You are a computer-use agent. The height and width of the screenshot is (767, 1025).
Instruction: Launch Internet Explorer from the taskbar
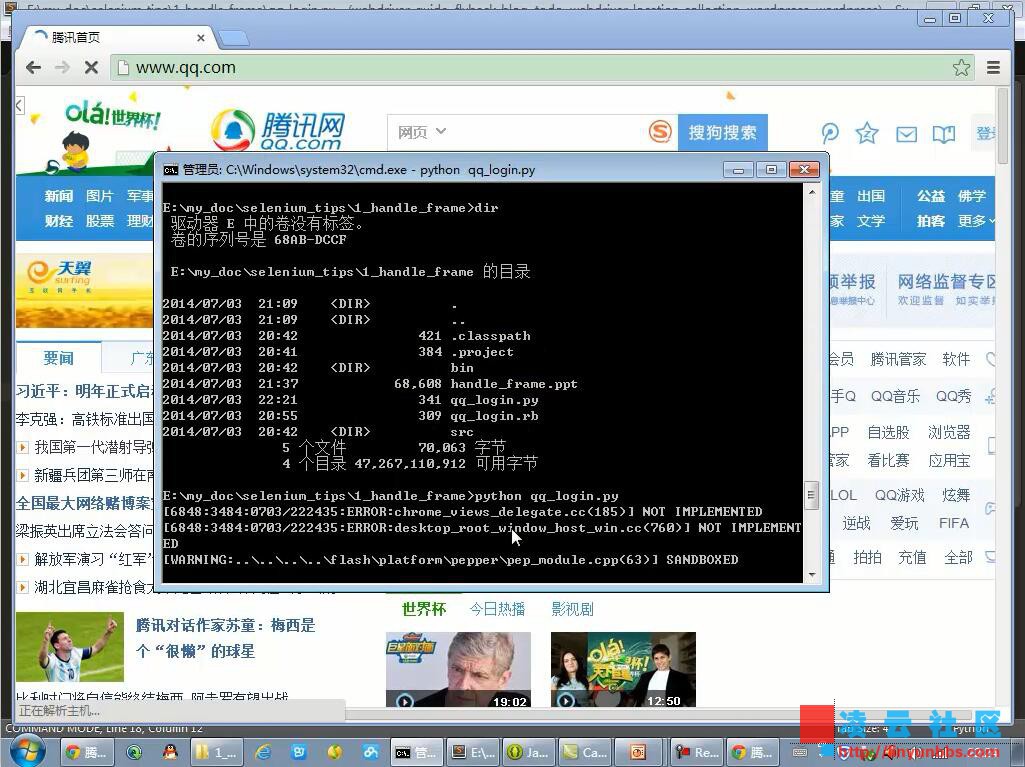[x=263, y=753]
